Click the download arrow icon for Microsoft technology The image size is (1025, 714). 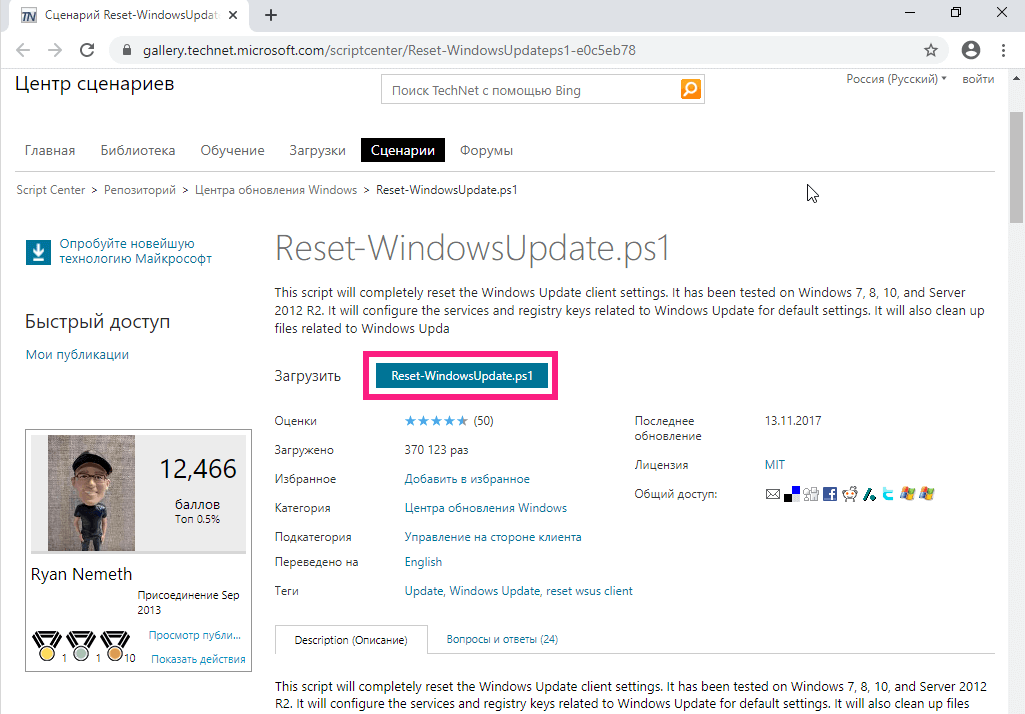[x=38, y=251]
